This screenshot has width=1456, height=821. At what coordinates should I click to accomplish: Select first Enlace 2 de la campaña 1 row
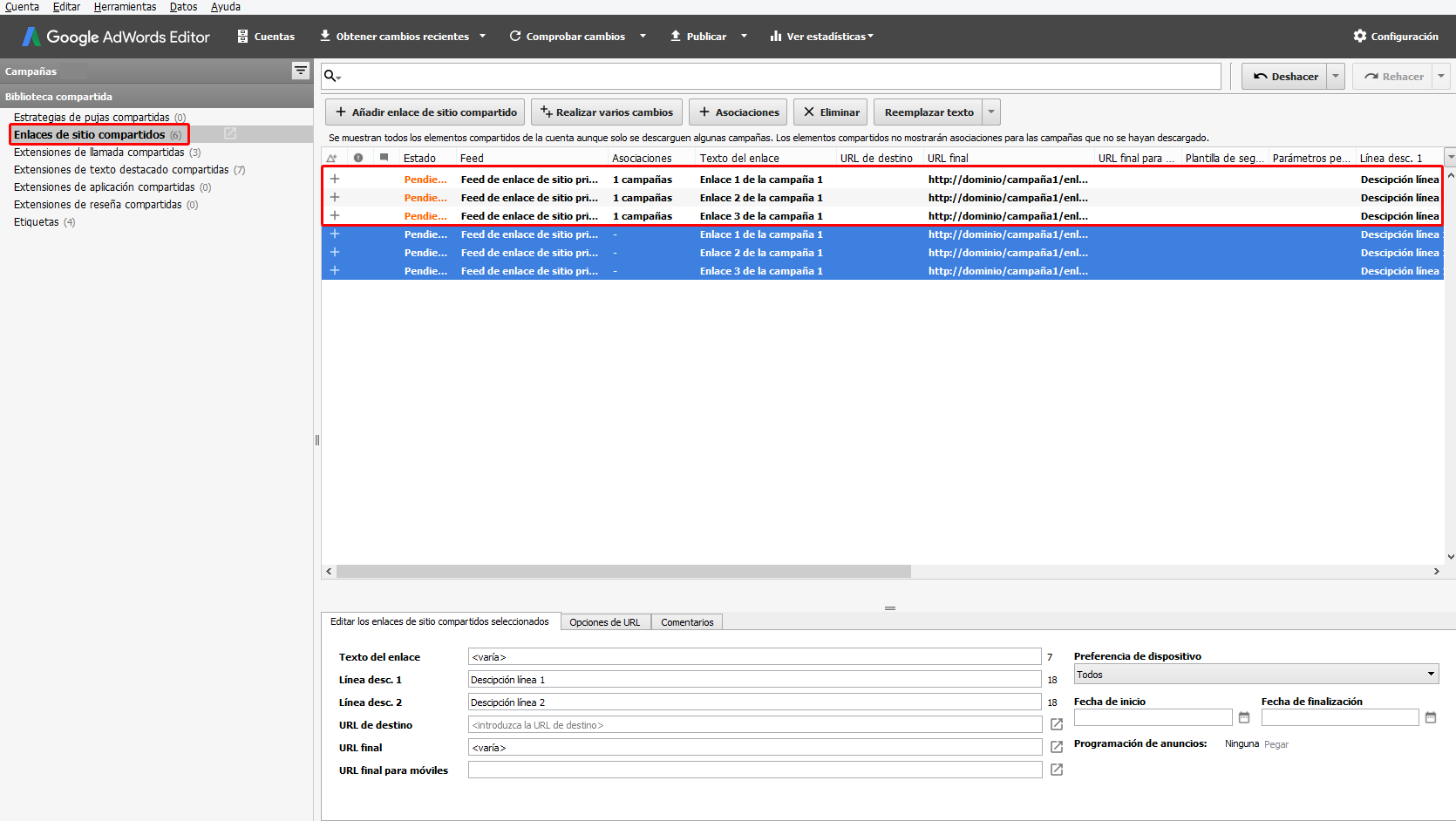882,198
